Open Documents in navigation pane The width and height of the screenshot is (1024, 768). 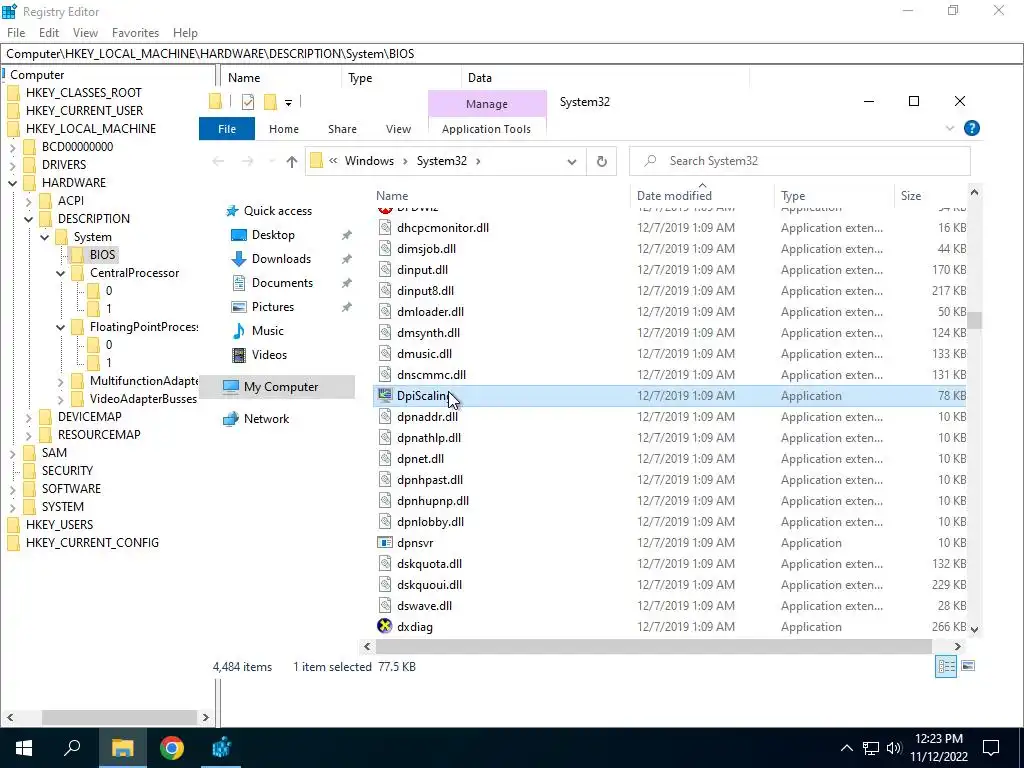(x=282, y=283)
